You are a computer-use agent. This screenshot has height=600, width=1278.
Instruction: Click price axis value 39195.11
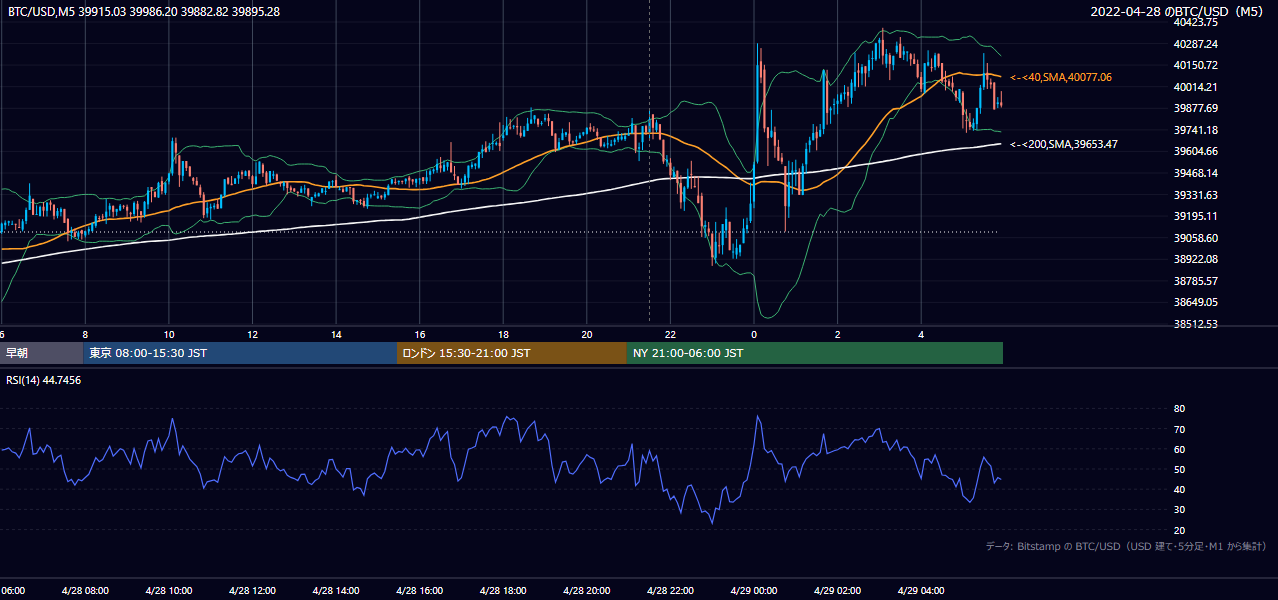(x=1195, y=216)
